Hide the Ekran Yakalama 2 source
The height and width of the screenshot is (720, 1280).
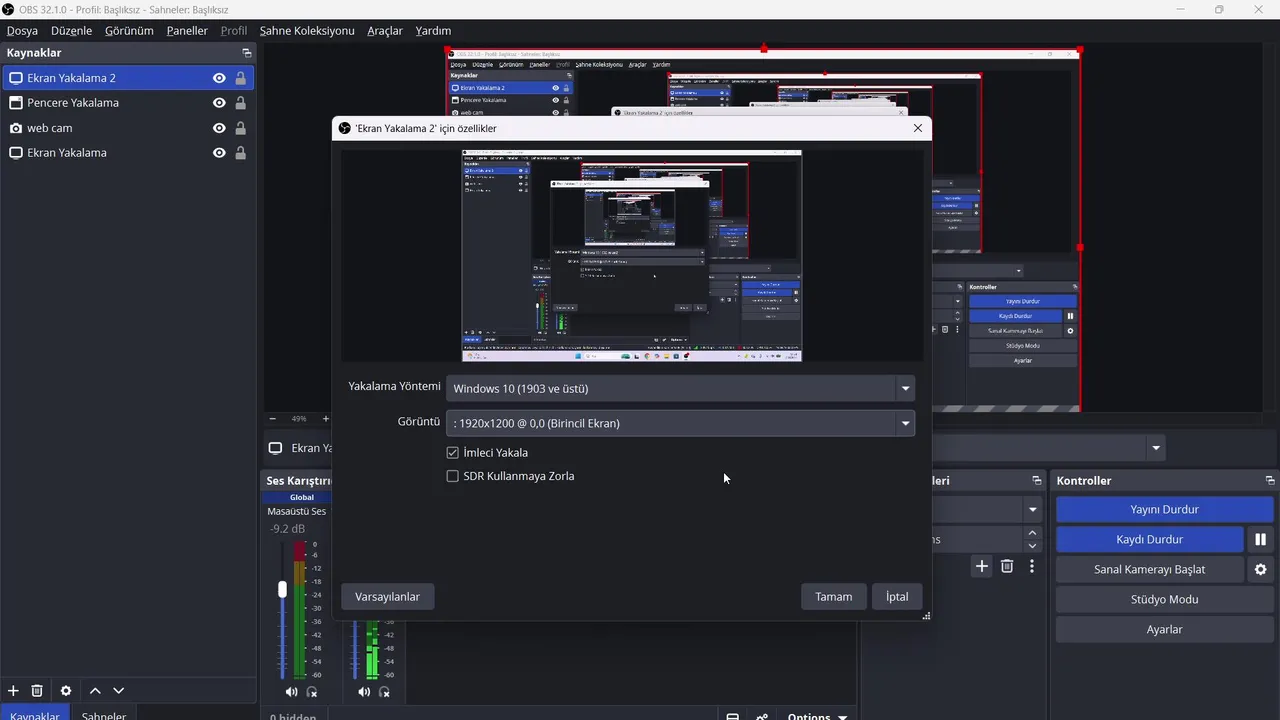point(219,78)
